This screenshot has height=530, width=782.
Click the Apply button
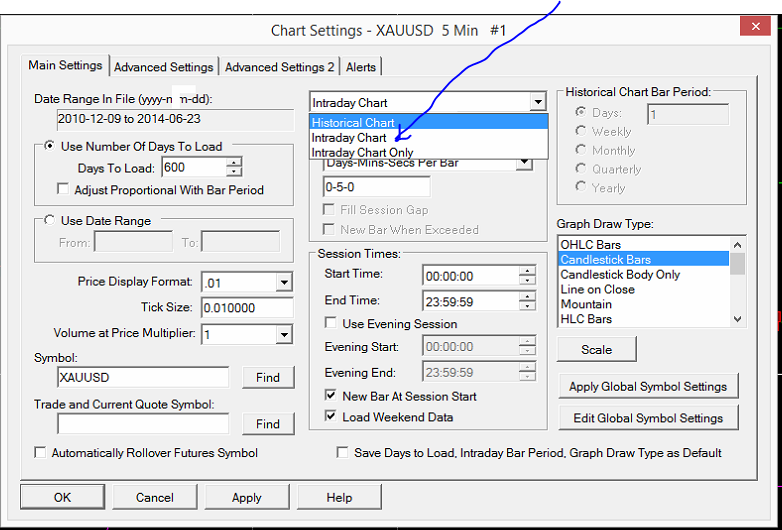tap(247, 497)
